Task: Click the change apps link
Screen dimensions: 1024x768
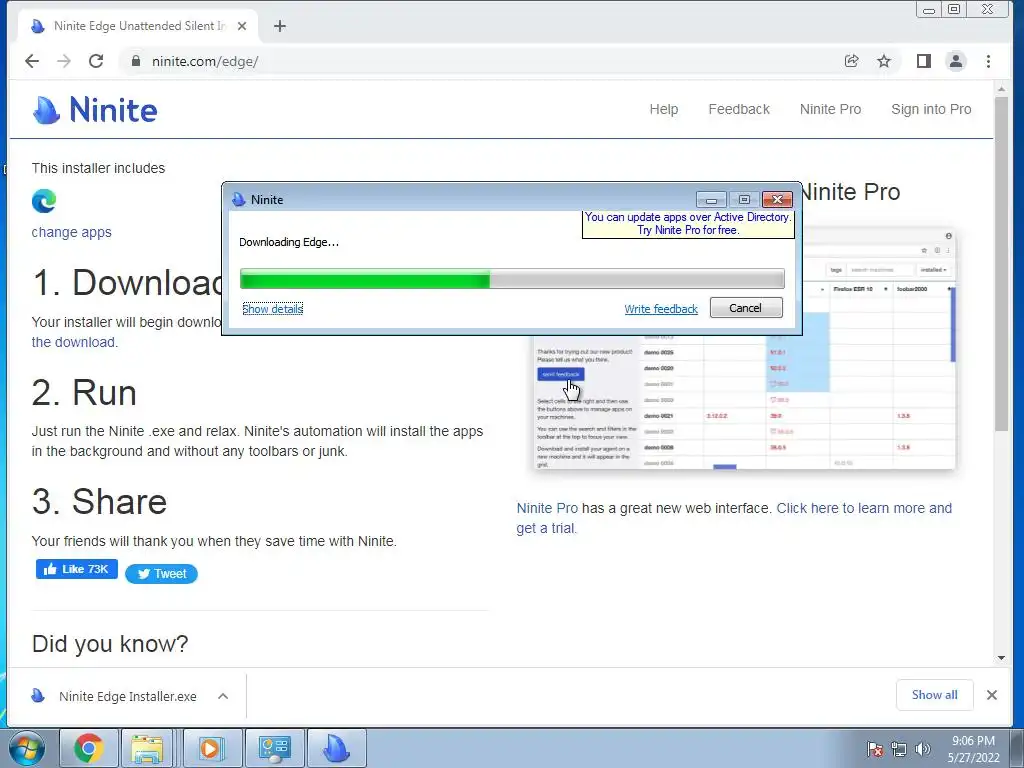Action: (71, 232)
